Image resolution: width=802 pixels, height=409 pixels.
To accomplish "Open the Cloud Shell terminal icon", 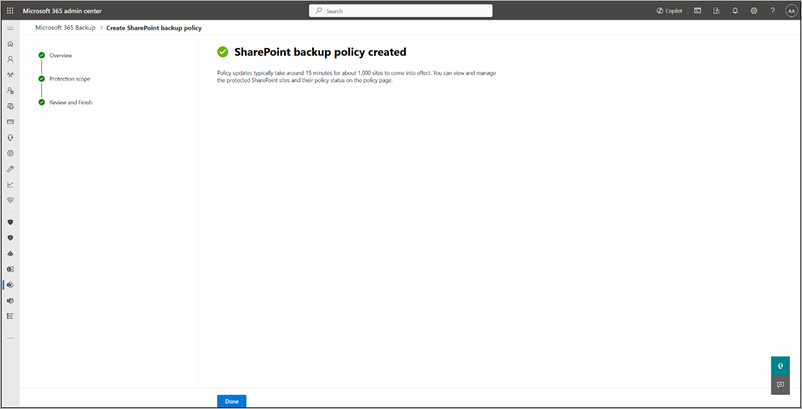I will coord(697,11).
